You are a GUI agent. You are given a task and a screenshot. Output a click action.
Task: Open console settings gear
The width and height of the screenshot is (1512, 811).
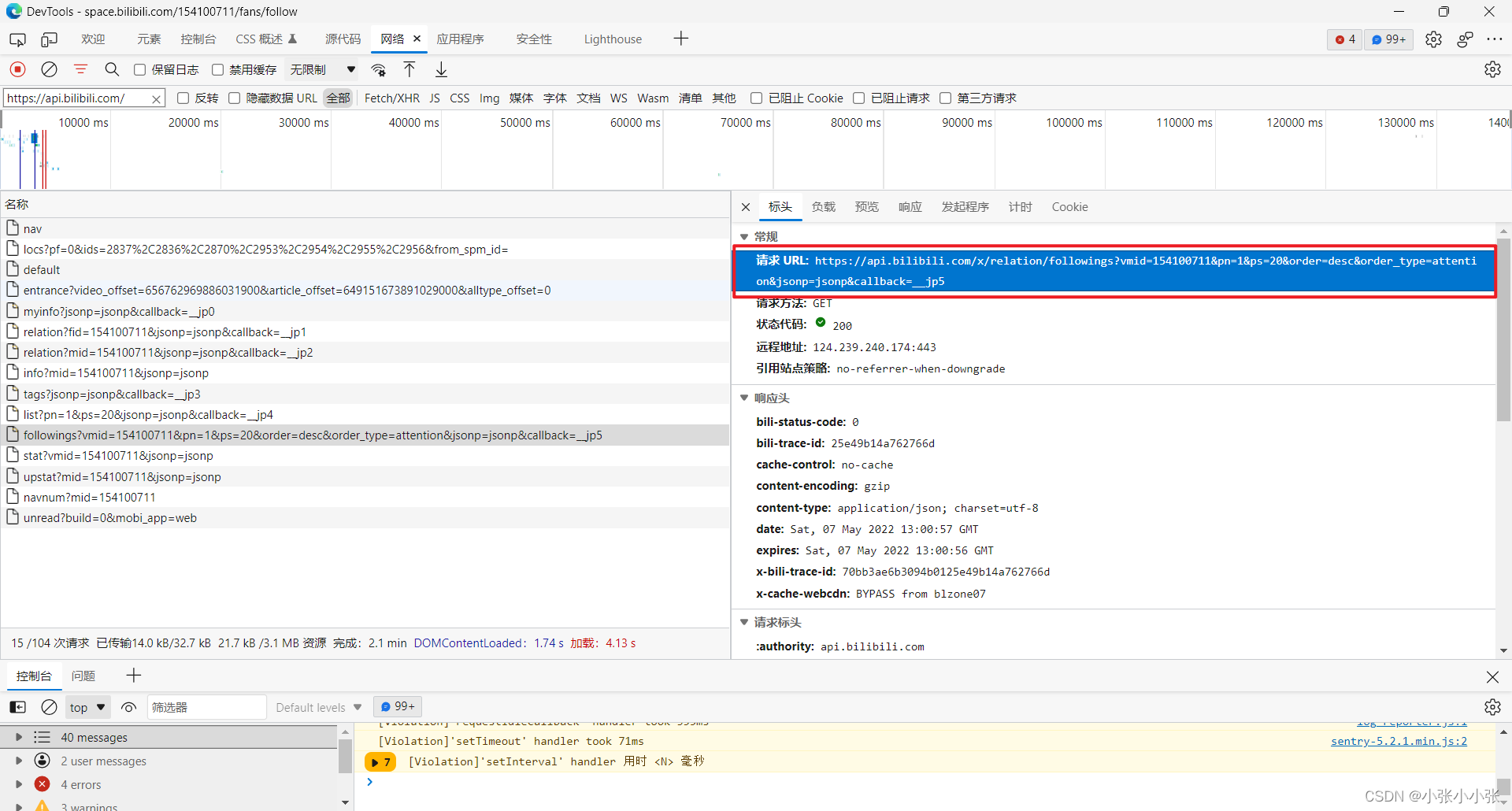tap(1492, 707)
